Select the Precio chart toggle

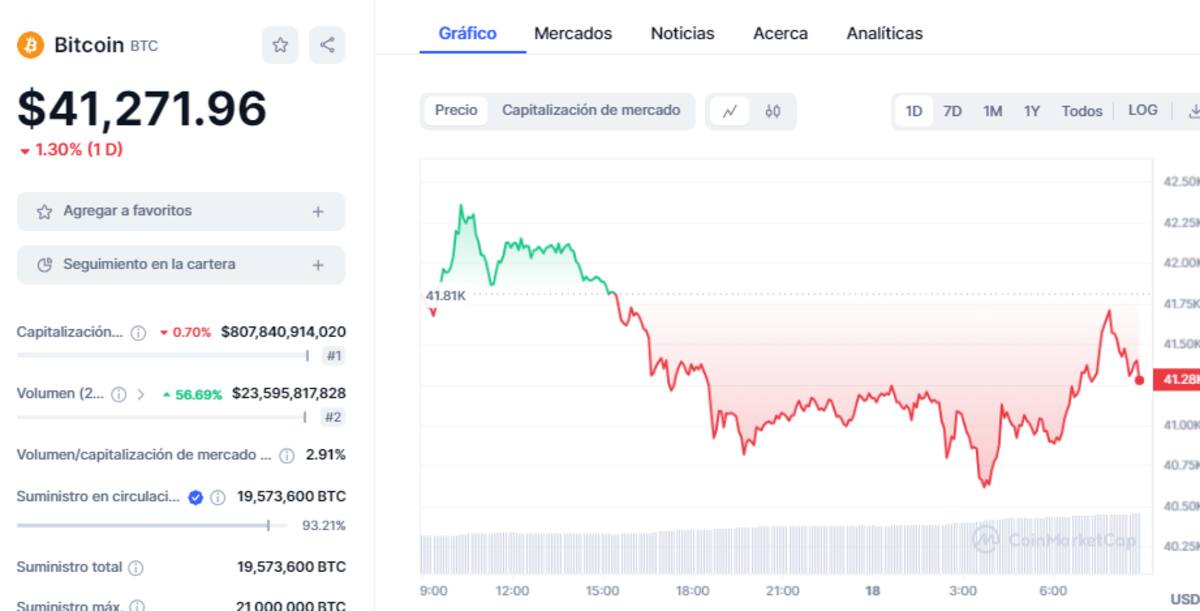click(x=456, y=110)
